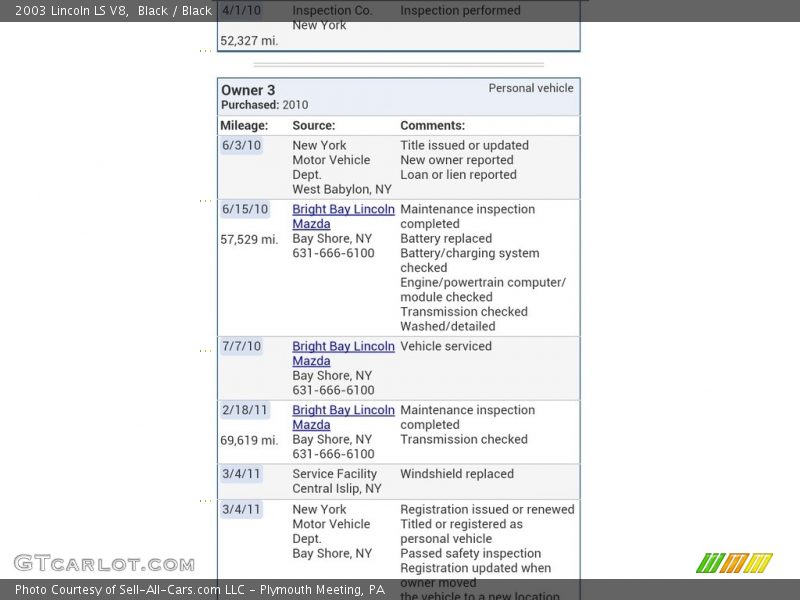Click the Mileage: column header
Screen dimensions: 800x600
(x=244, y=126)
